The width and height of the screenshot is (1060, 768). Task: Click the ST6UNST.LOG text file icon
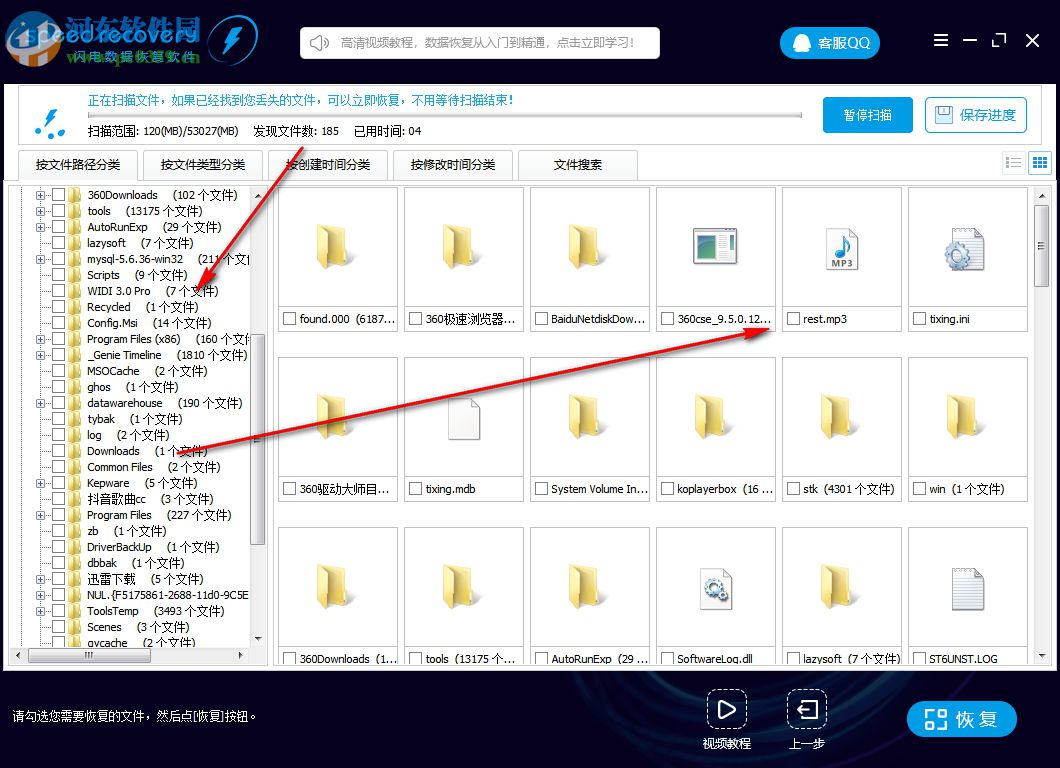pos(967,590)
